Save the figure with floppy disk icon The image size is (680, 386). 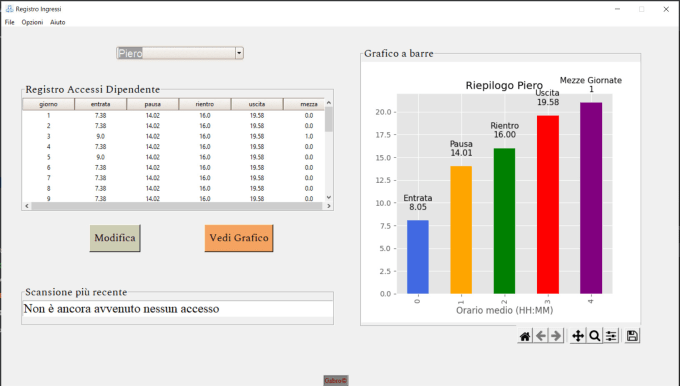tap(632, 336)
